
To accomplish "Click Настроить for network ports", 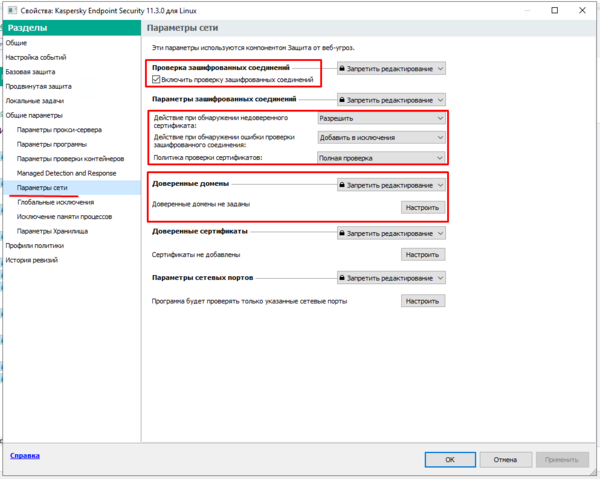I will point(423,301).
